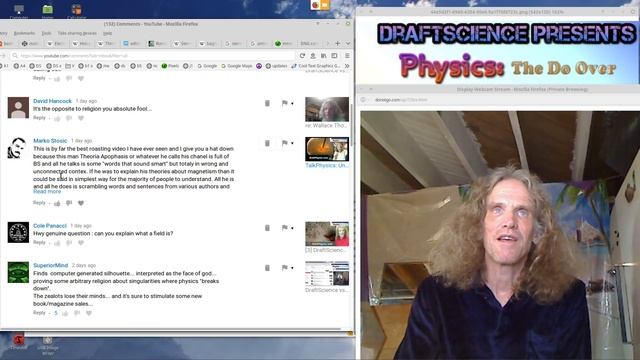The width and height of the screenshot is (640, 360).
Task: Heart David Hancock's comment
Action: click(x=81, y=118)
